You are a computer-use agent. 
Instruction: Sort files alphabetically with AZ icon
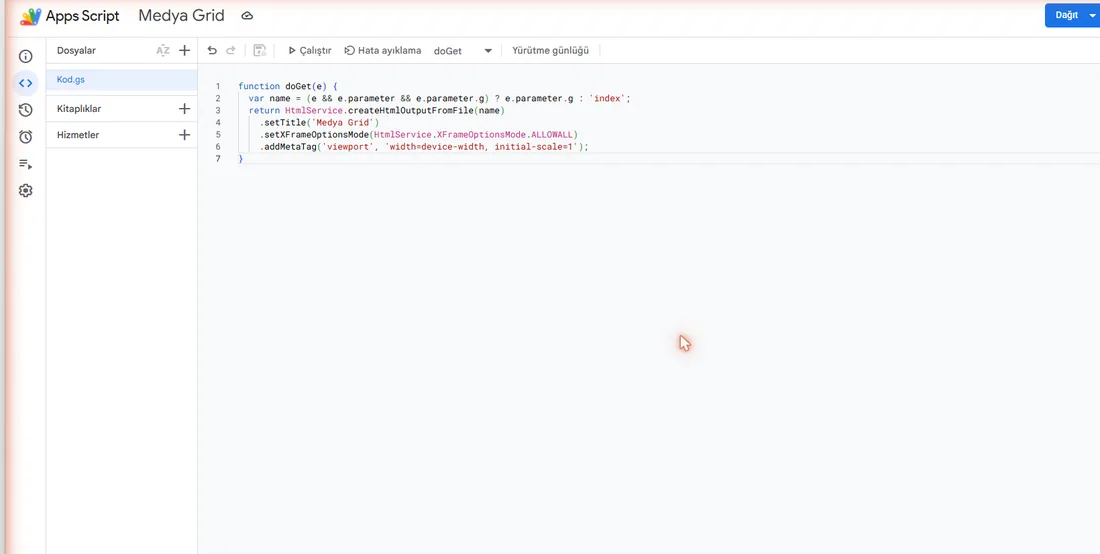[x=163, y=50]
